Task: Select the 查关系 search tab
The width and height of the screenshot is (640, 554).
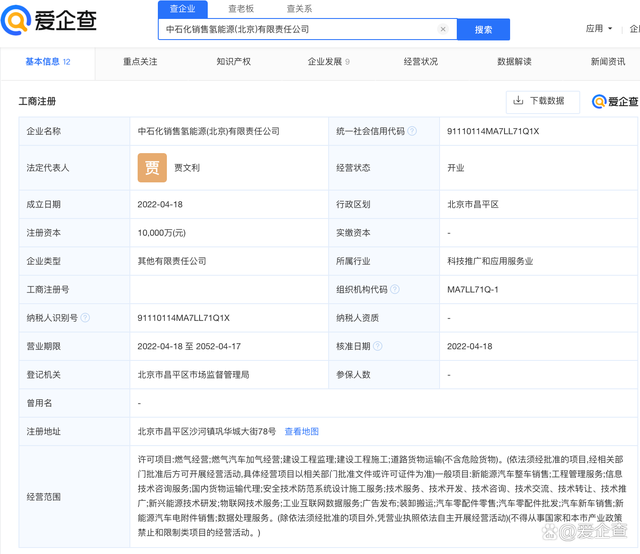Action: (x=299, y=9)
